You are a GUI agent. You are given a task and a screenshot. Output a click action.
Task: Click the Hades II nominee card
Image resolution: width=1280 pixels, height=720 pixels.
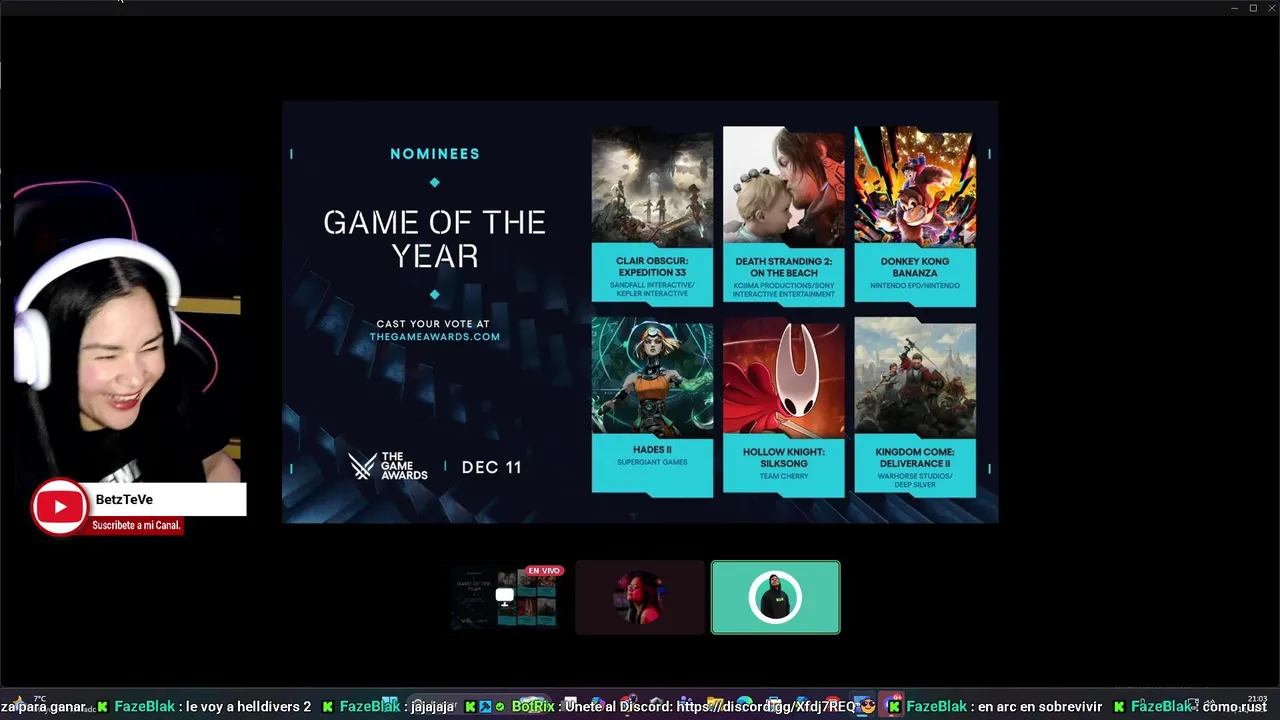tap(652, 406)
